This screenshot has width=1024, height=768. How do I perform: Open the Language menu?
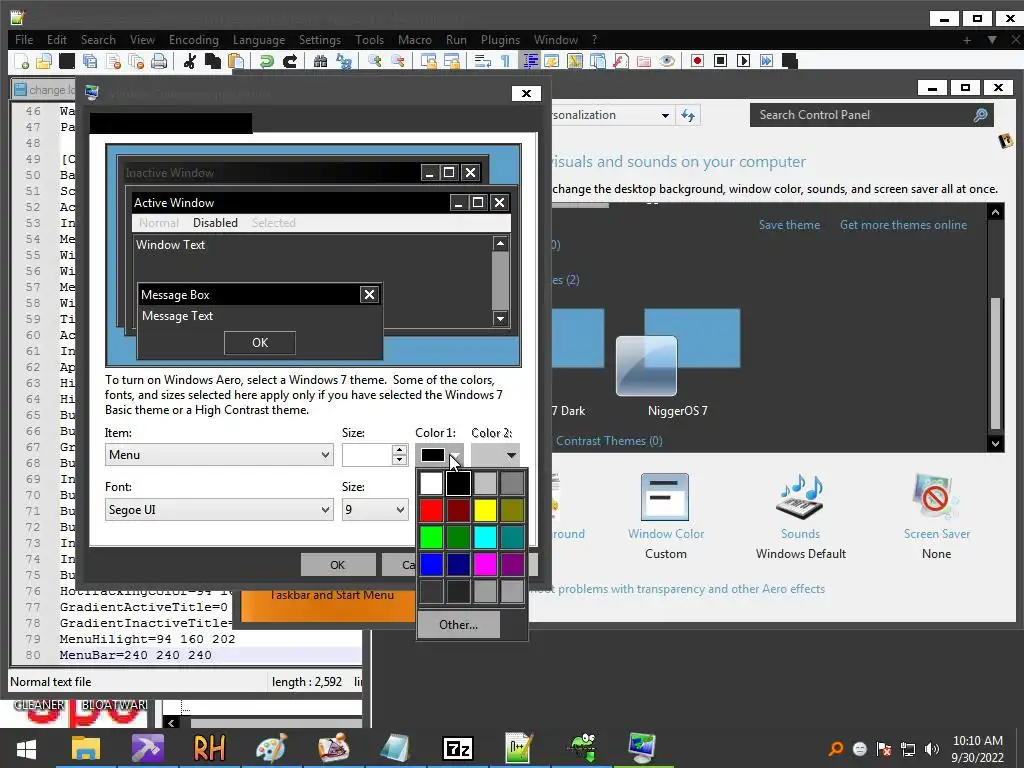[x=259, y=40]
